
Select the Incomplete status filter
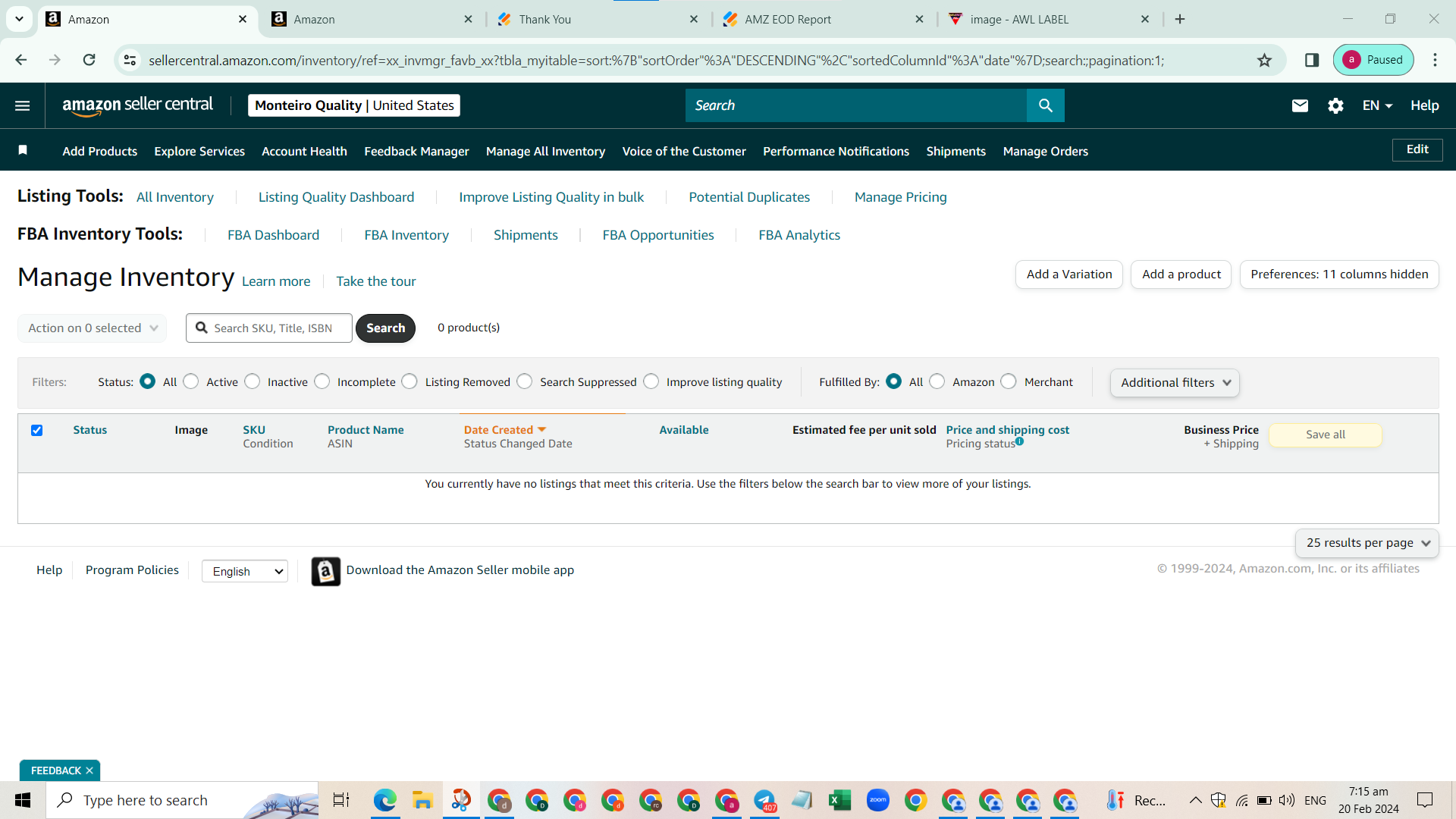[x=322, y=381]
